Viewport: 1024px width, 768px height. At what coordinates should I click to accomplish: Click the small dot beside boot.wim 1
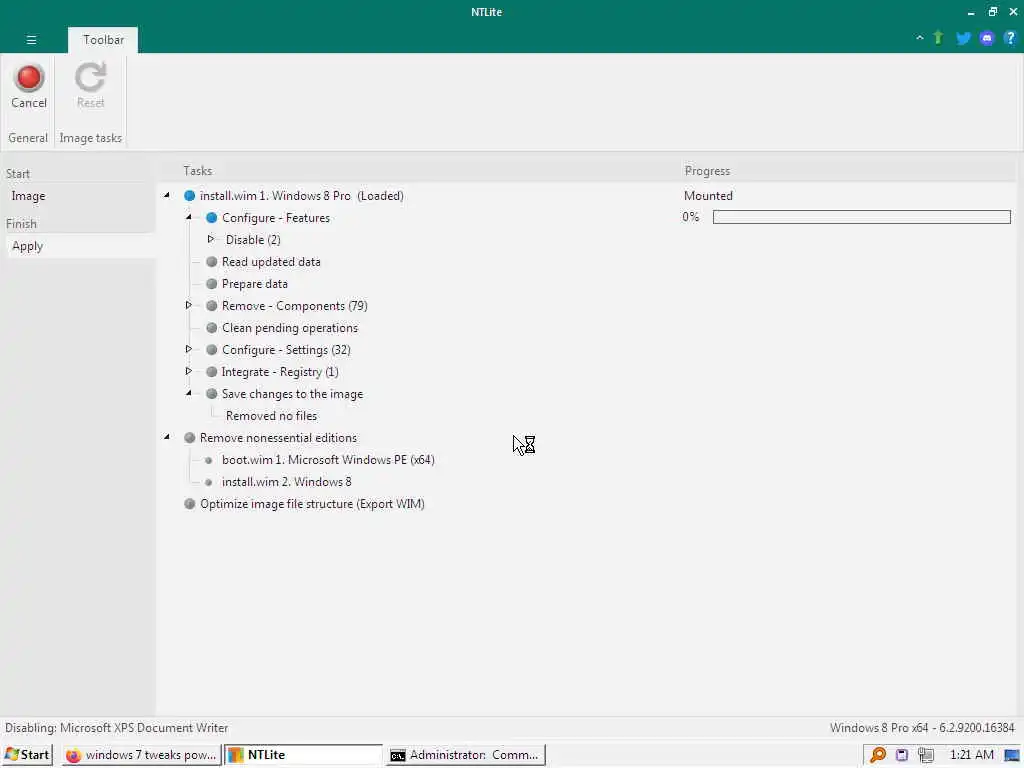pyautogui.click(x=208, y=460)
